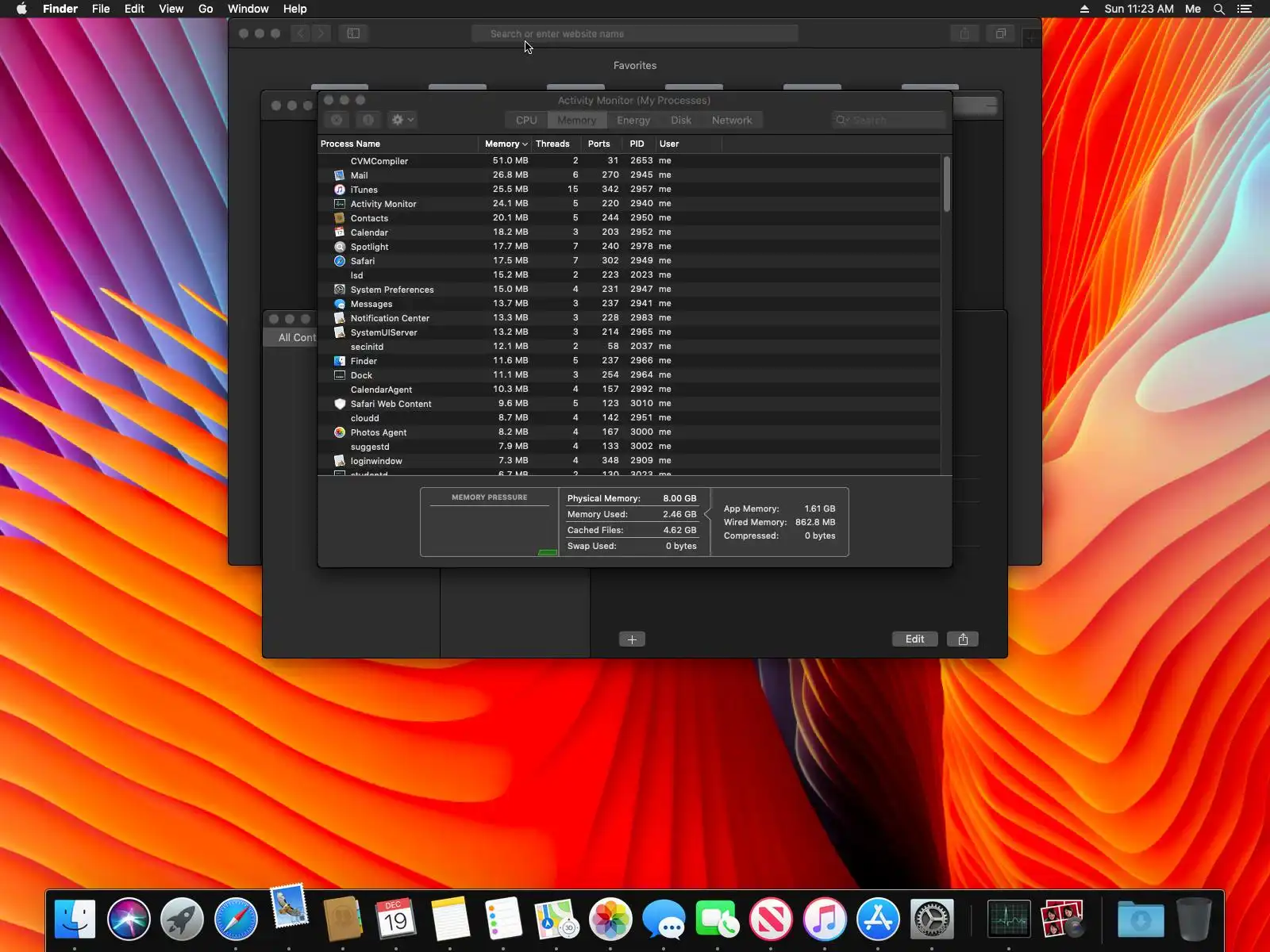Select the Activity Monitor process row name
1270x952 pixels.
[x=383, y=204]
